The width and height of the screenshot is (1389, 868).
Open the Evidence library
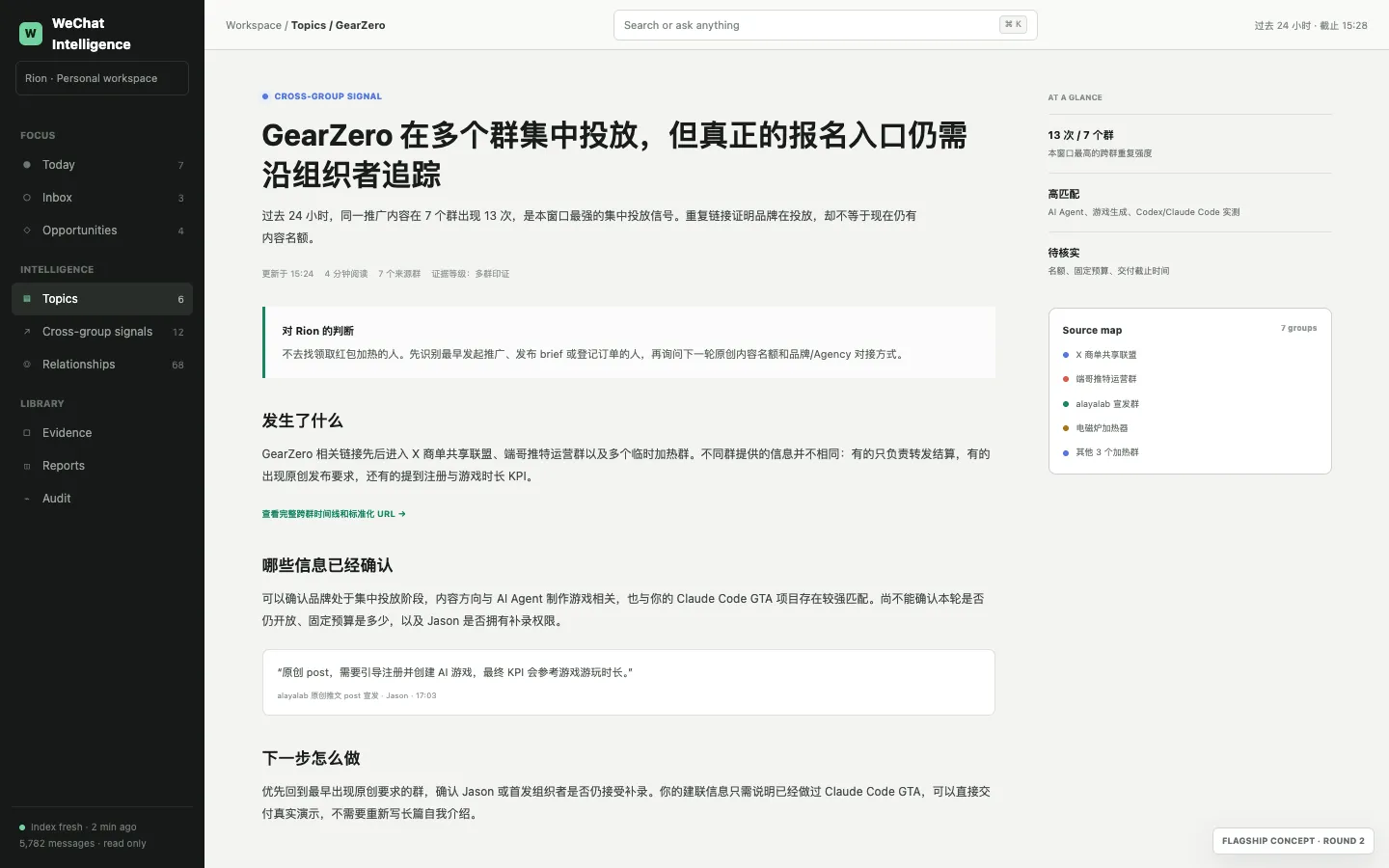(x=102, y=433)
